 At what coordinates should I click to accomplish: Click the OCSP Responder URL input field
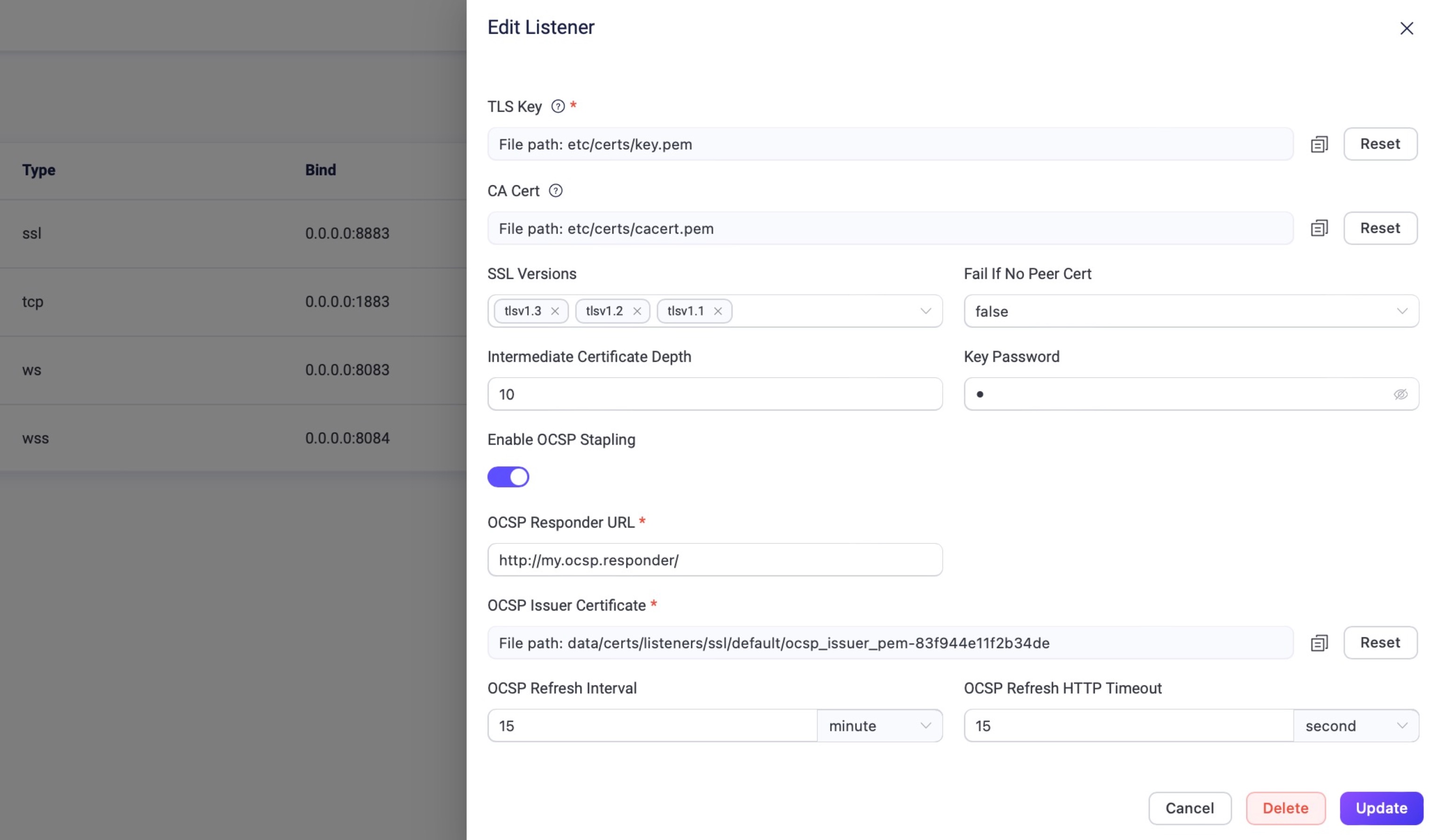click(x=714, y=560)
